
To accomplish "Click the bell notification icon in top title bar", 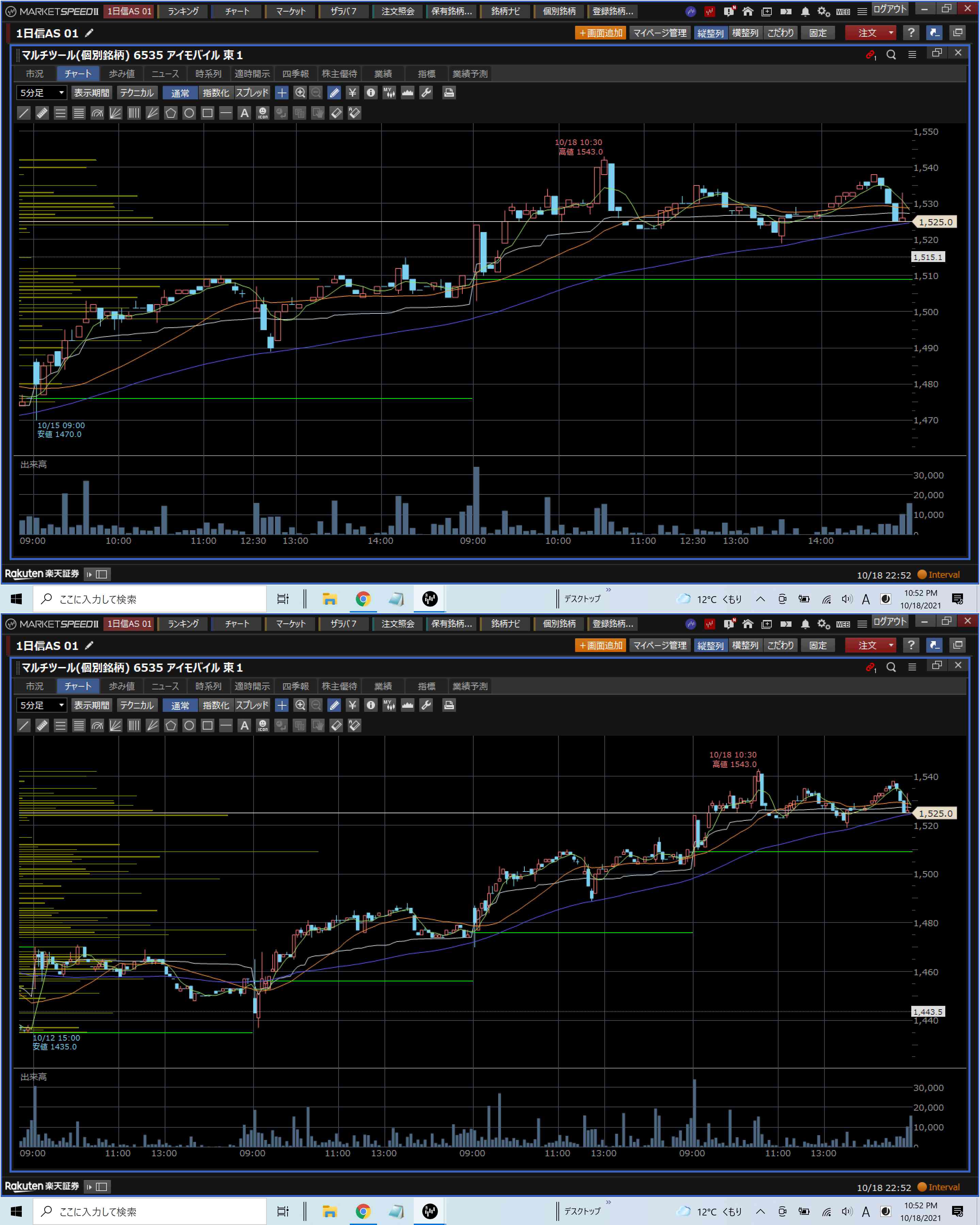I will click(805, 11).
